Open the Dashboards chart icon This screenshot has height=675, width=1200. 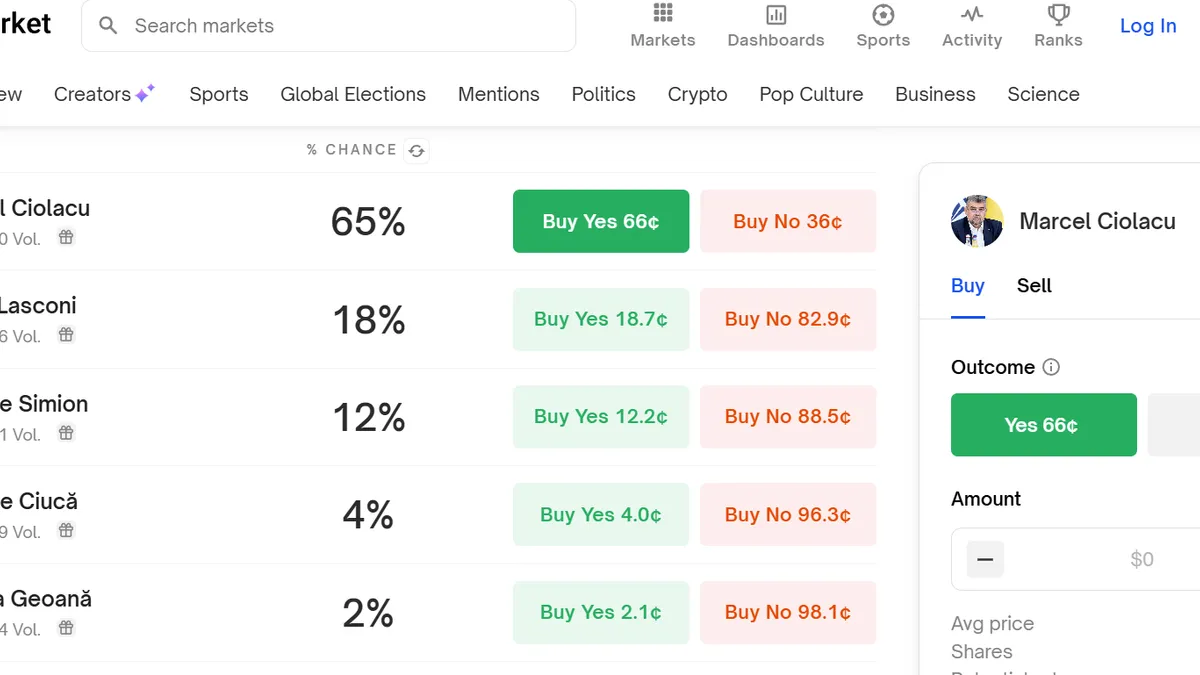coord(776,15)
